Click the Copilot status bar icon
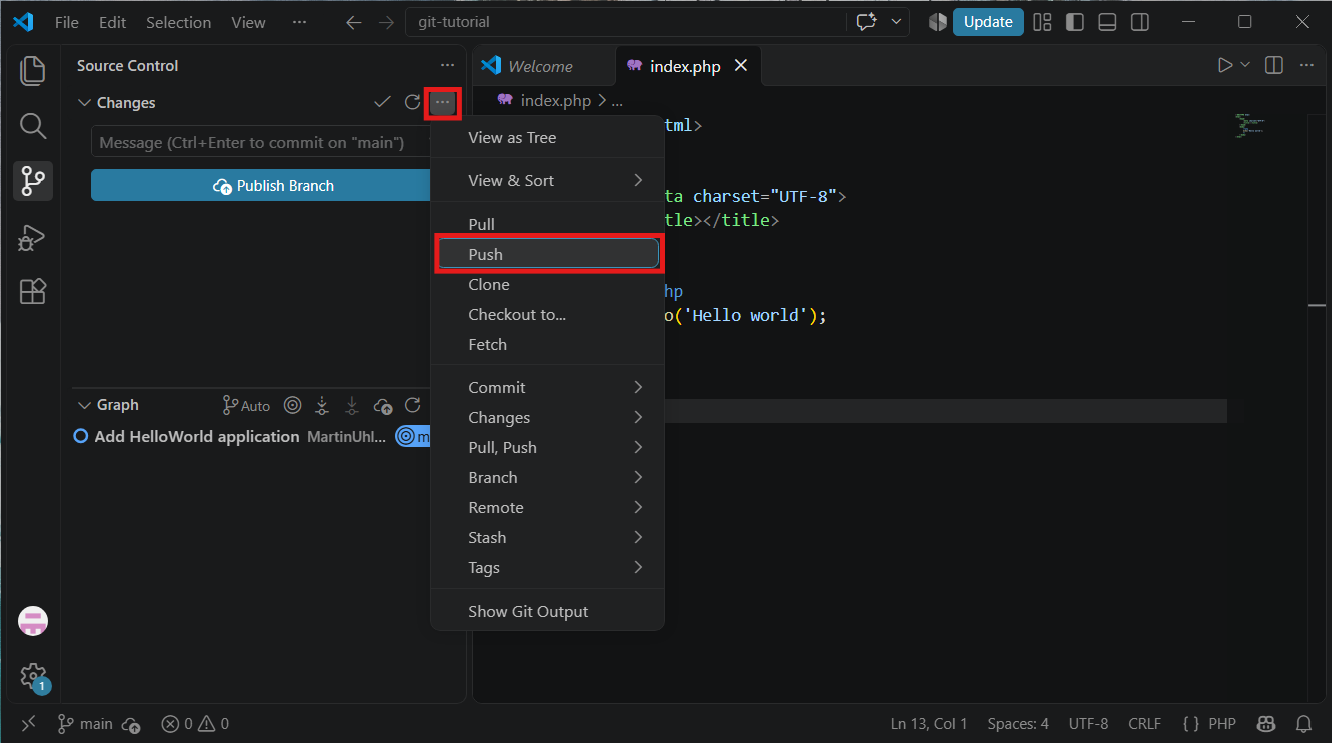The height and width of the screenshot is (743, 1332). pos(1266,724)
